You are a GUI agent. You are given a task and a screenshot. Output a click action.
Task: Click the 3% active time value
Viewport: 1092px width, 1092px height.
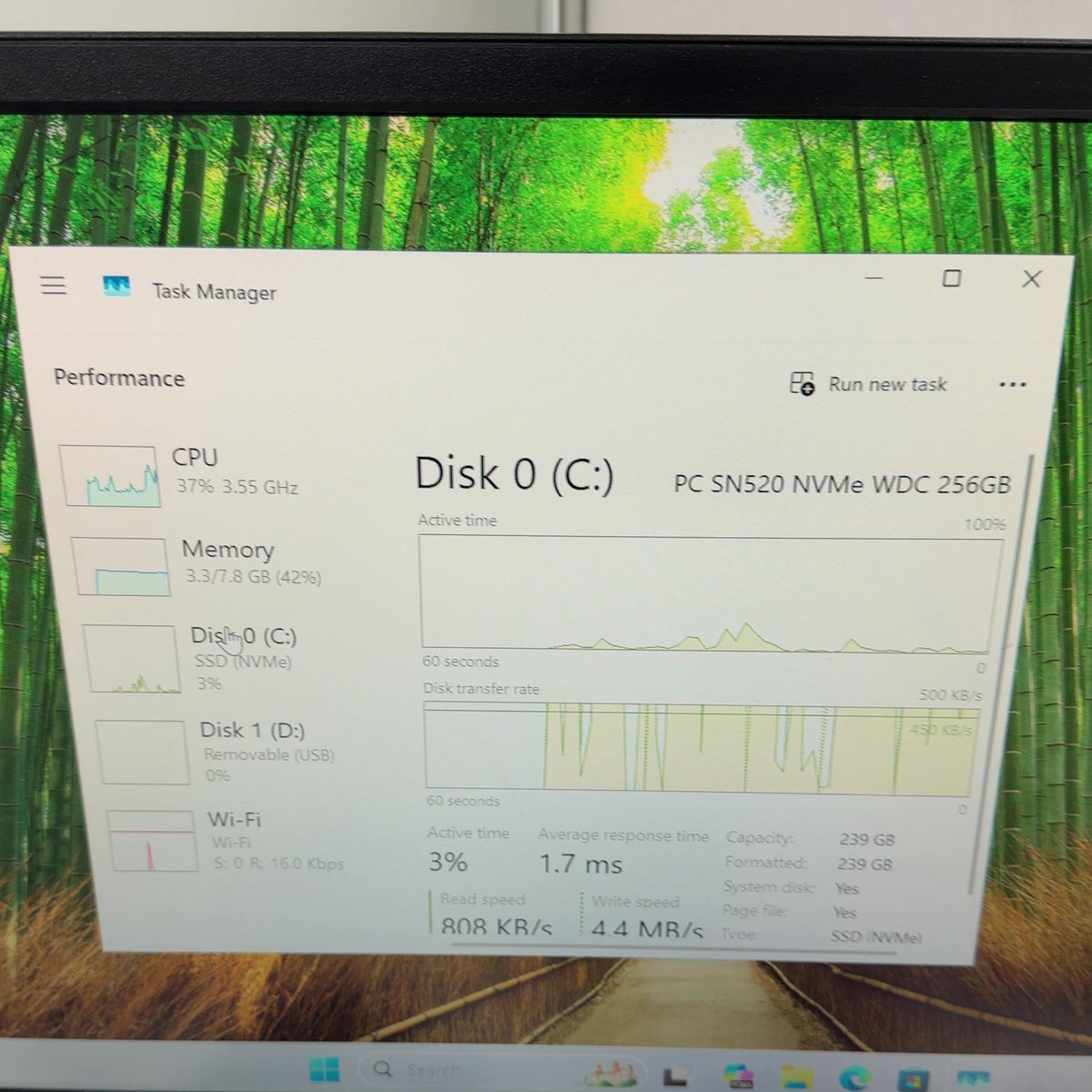448,861
